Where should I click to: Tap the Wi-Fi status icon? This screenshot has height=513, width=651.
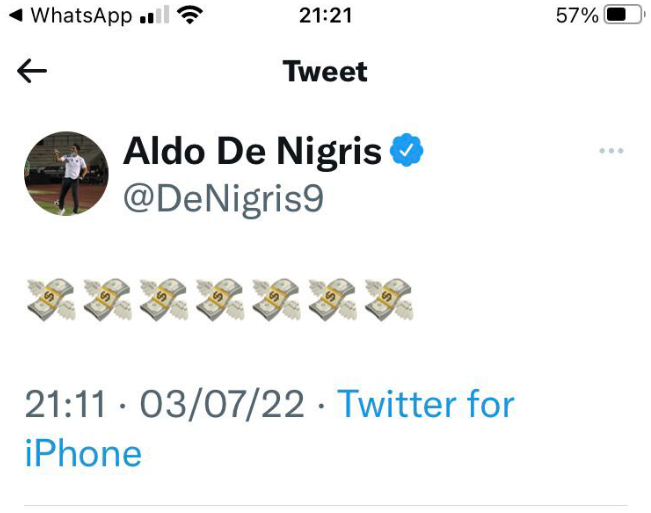pyautogui.click(x=188, y=16)
